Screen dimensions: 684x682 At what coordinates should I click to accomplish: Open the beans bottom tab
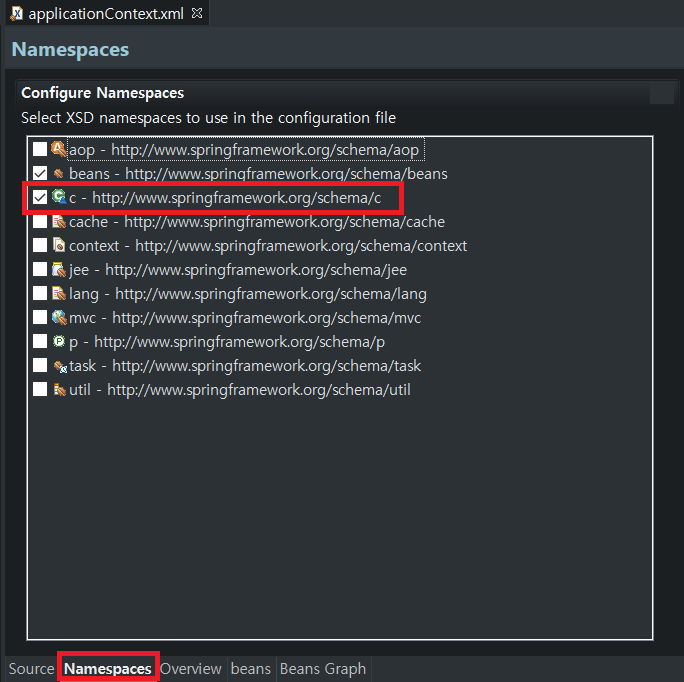pyautogui.click(x=250, y=668)
